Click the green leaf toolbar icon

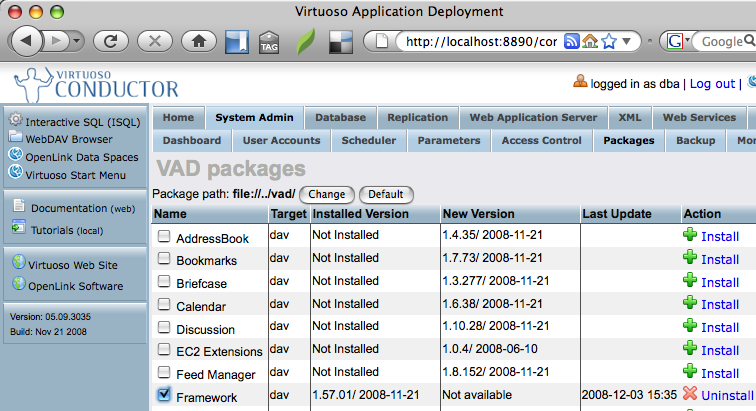pos(304,42)
